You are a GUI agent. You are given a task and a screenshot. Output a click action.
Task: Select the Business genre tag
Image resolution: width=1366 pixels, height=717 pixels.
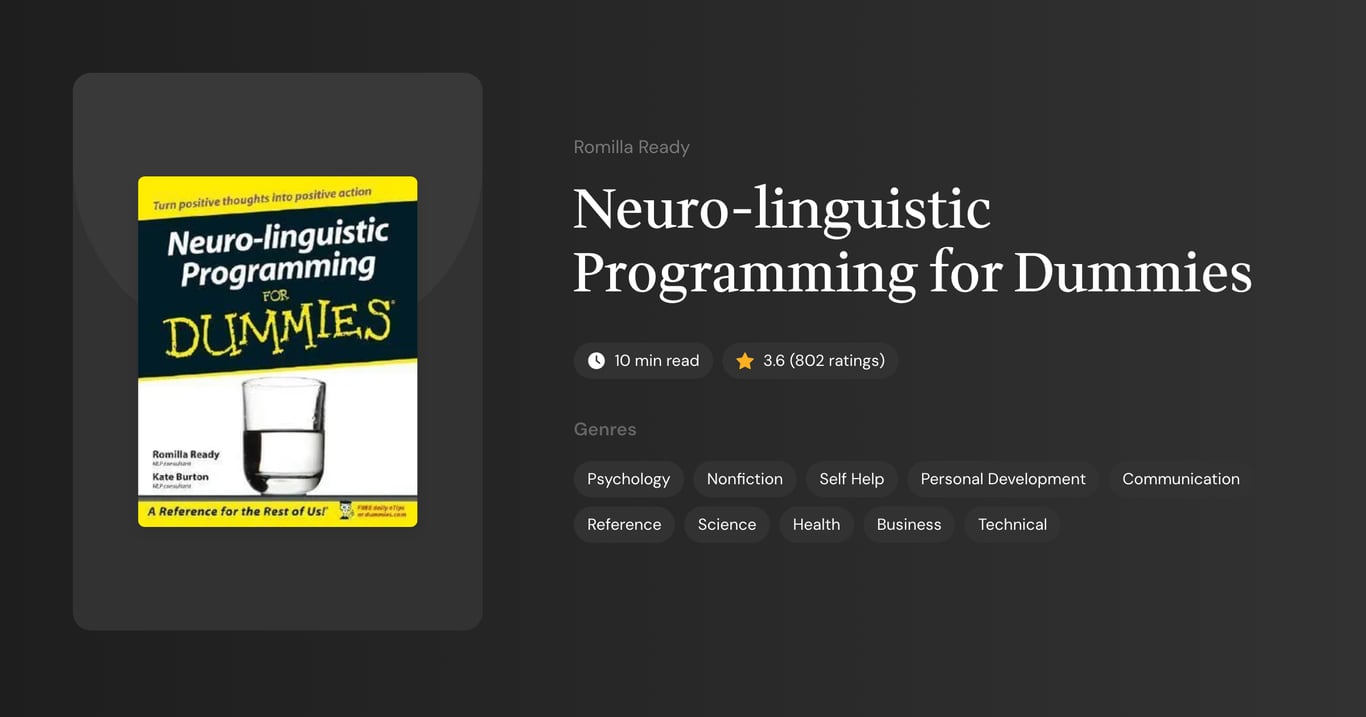tap(908, 524)
